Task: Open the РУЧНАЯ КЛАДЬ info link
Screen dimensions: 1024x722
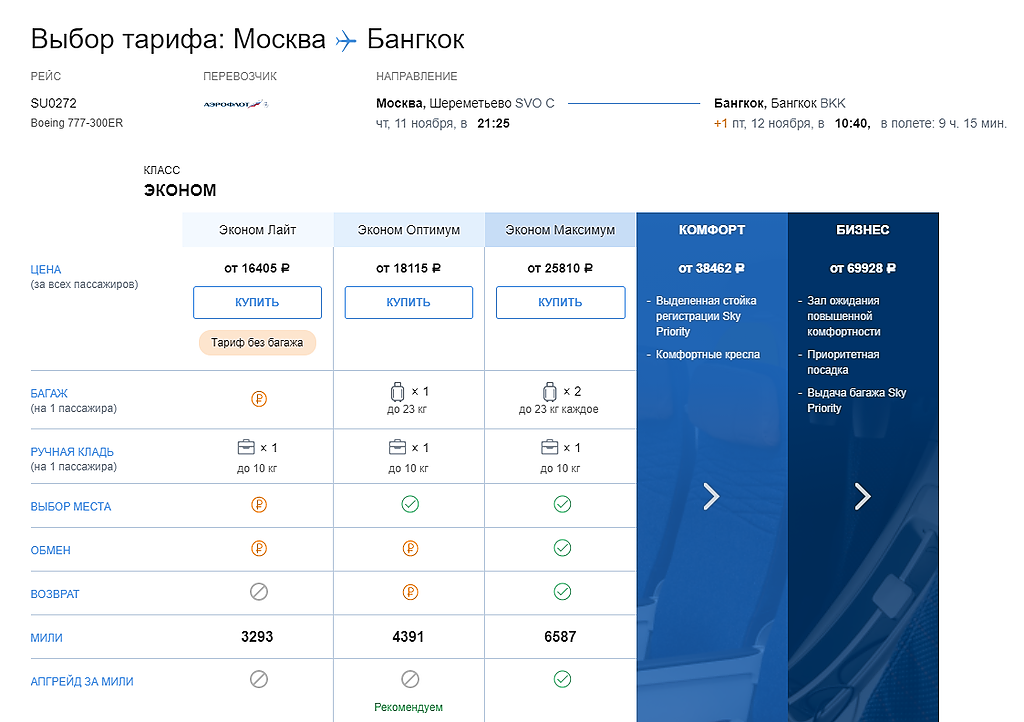Action: point(72,452)
